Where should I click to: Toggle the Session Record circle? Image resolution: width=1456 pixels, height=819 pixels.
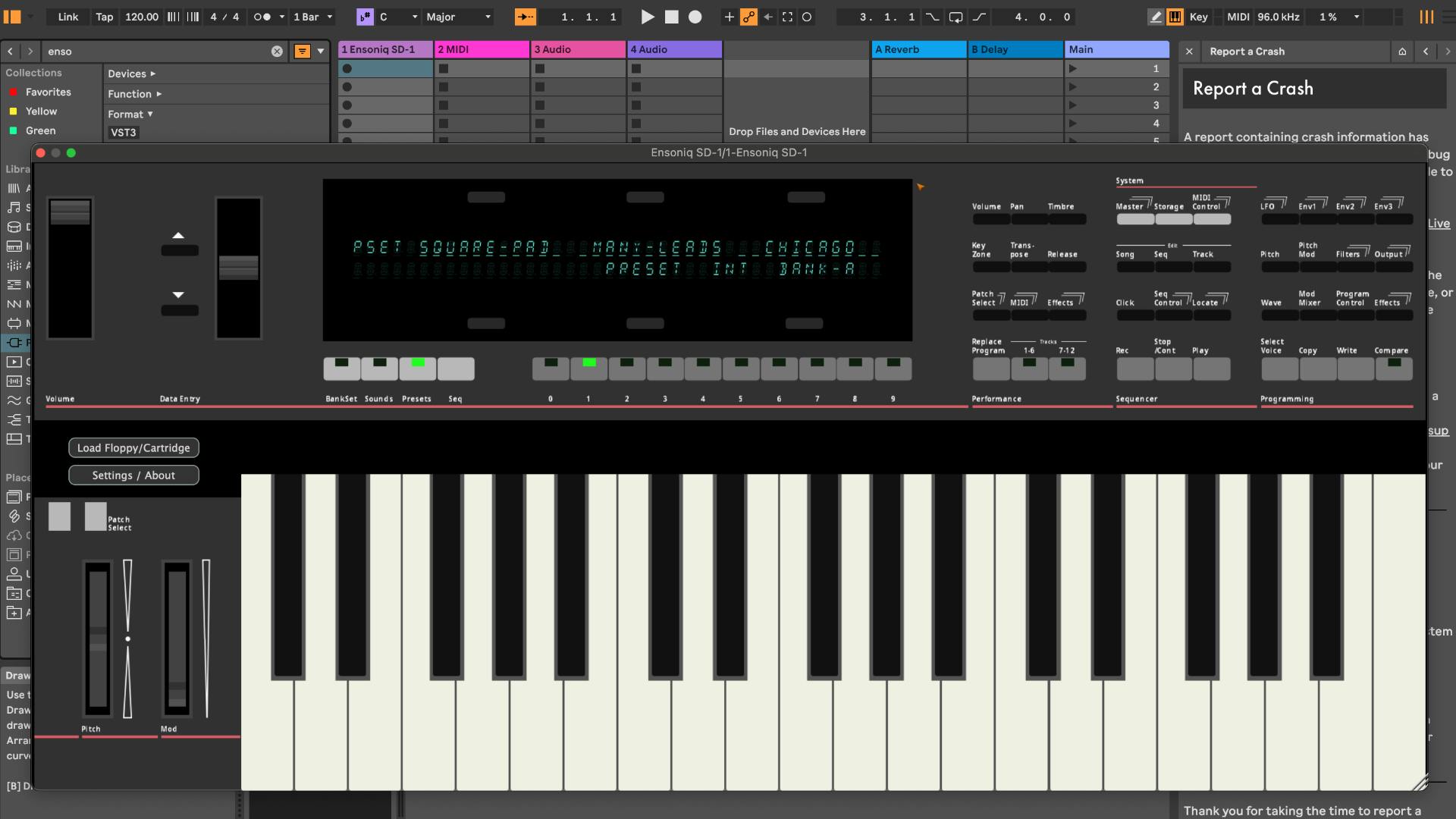(x=807, y=17)
